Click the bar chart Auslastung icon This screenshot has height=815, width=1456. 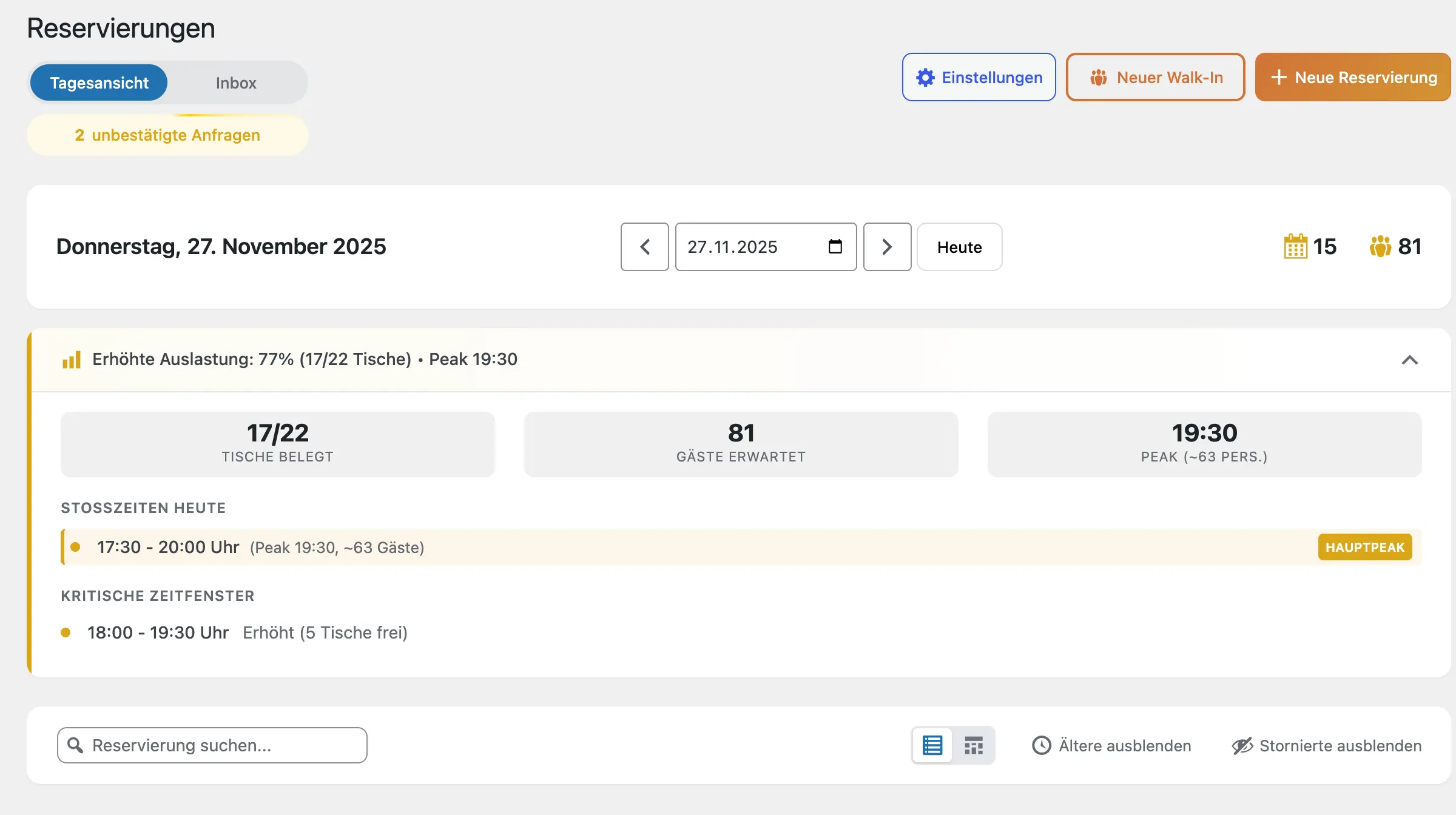[x=72, y=360]
